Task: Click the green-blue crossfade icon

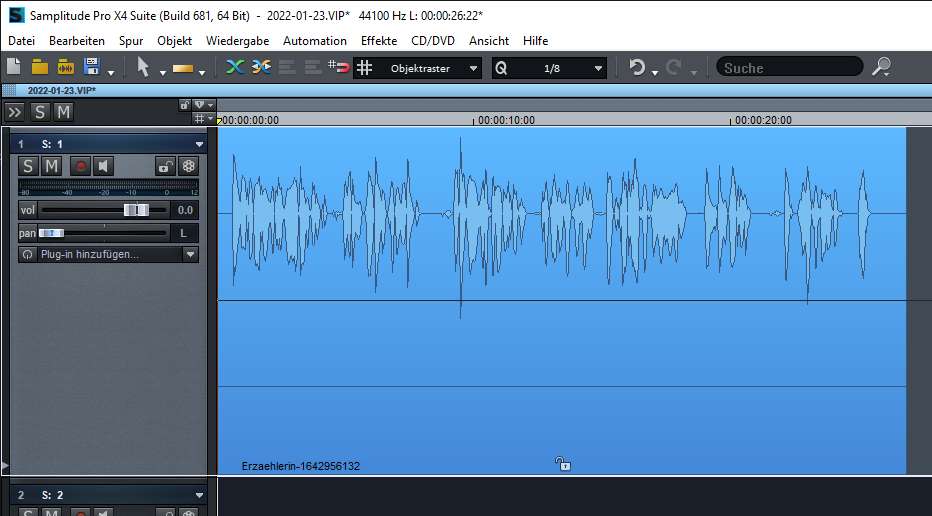Action: (235, 67)
